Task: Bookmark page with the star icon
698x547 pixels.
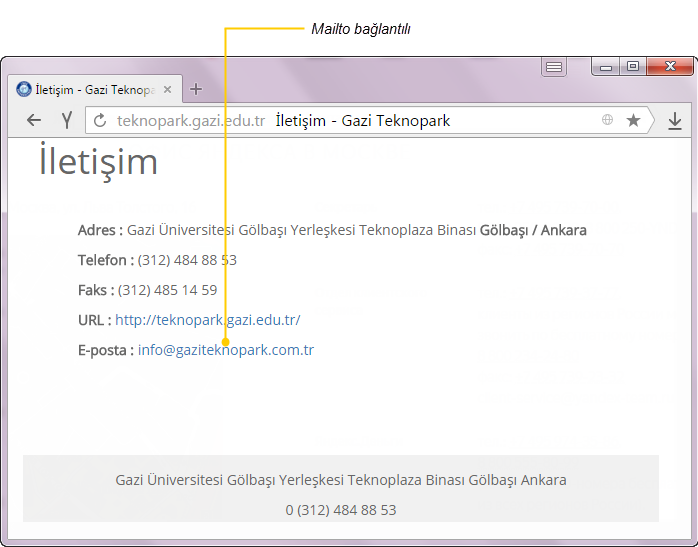Action: 633,120
